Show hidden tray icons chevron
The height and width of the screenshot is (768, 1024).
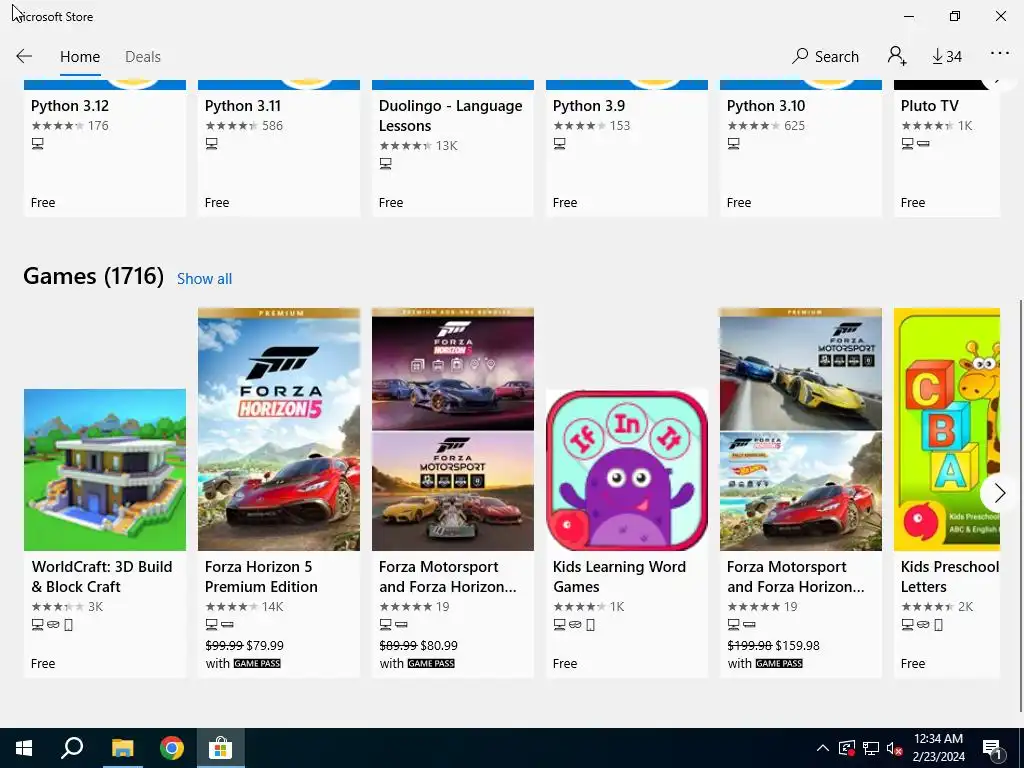pos(823,748)
